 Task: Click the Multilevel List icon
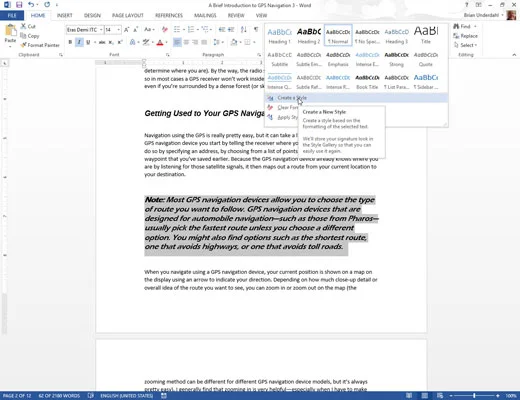click(x=205, y=30)
